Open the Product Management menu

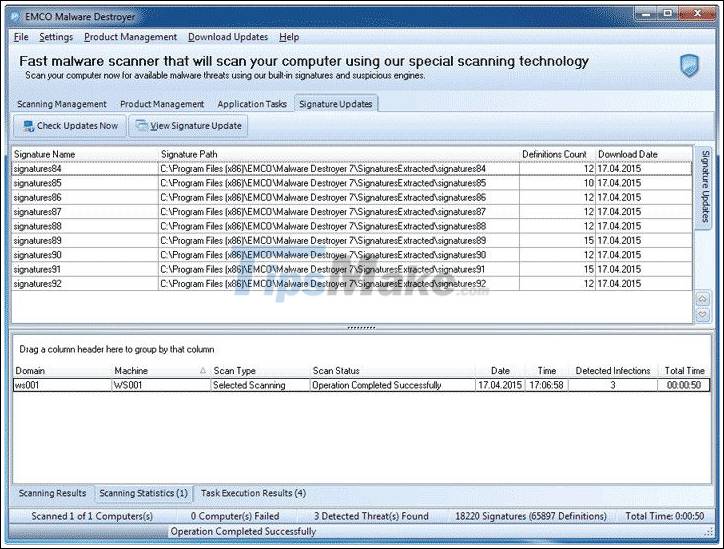tap(131, 37)
